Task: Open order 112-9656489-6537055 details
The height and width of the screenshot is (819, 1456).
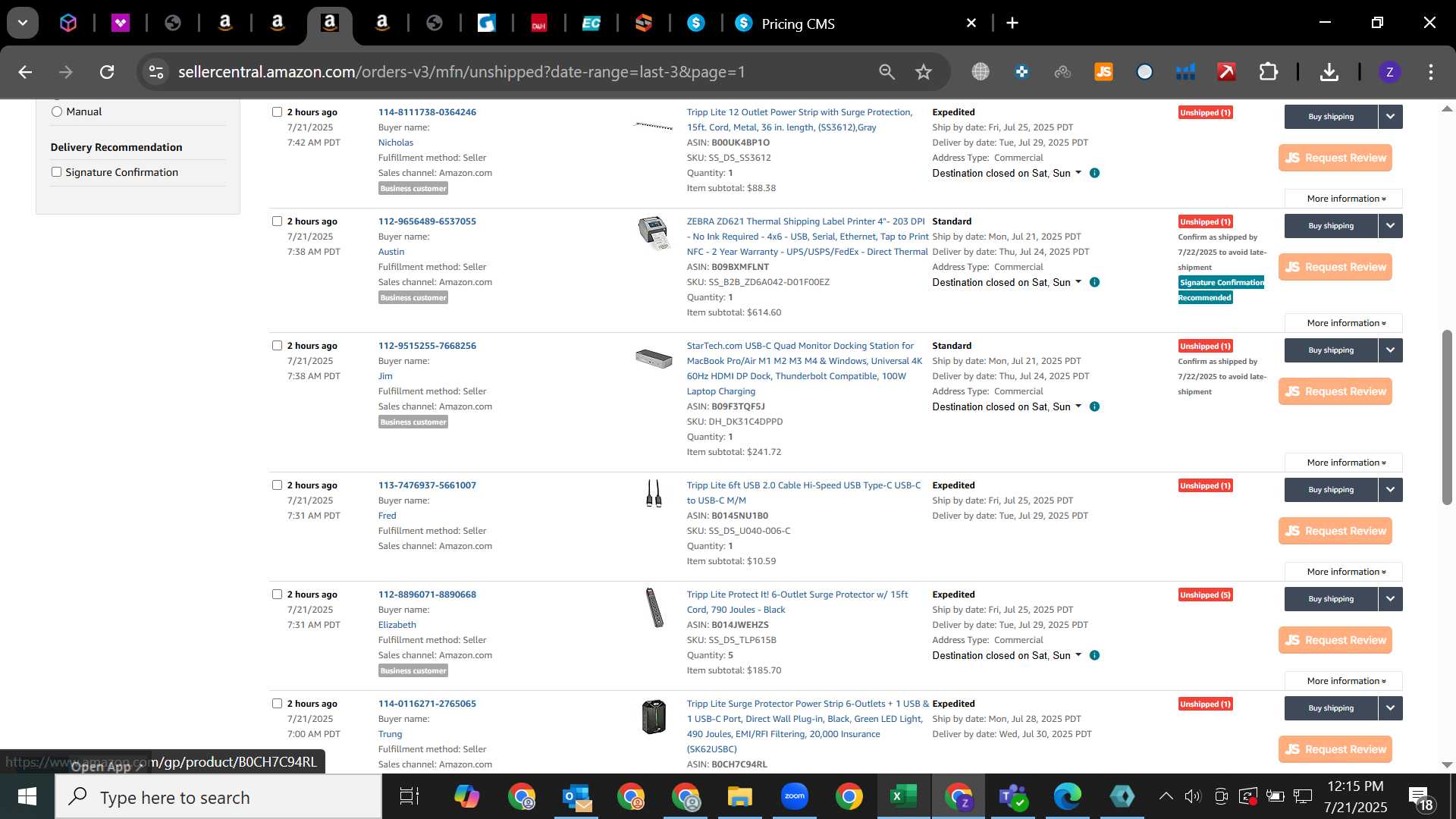Action: pyautogui.click(x=427, y=221)
